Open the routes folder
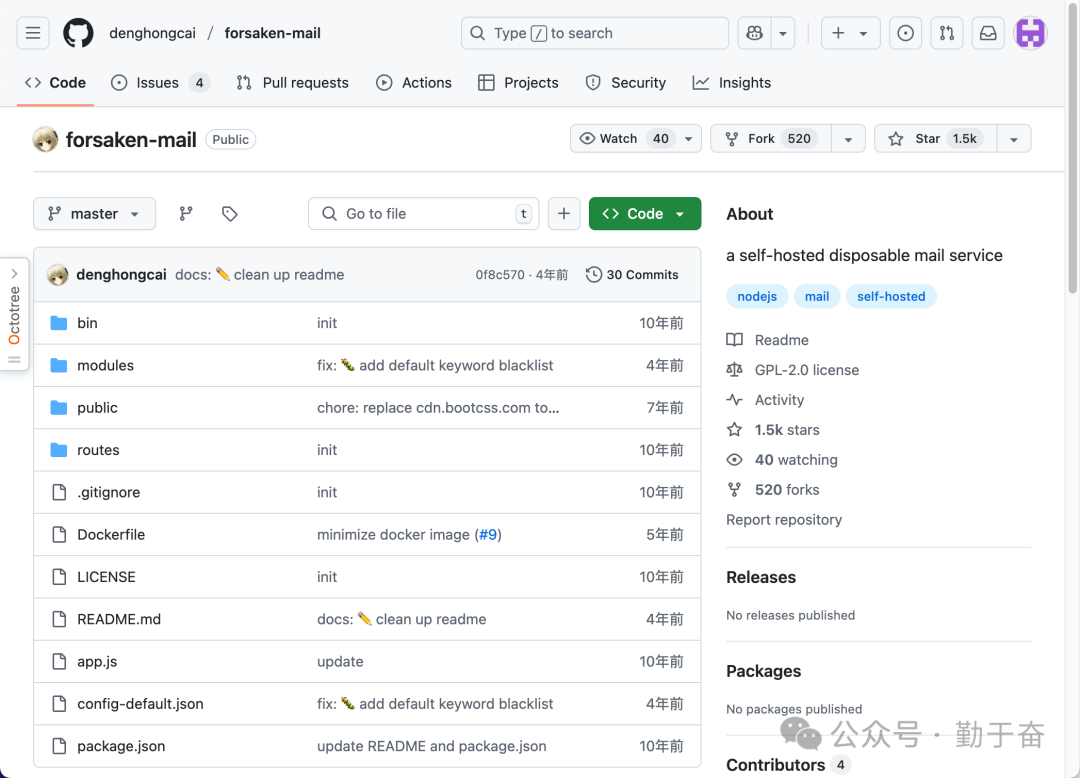The image size is (1080, 778). coord(98,450)
